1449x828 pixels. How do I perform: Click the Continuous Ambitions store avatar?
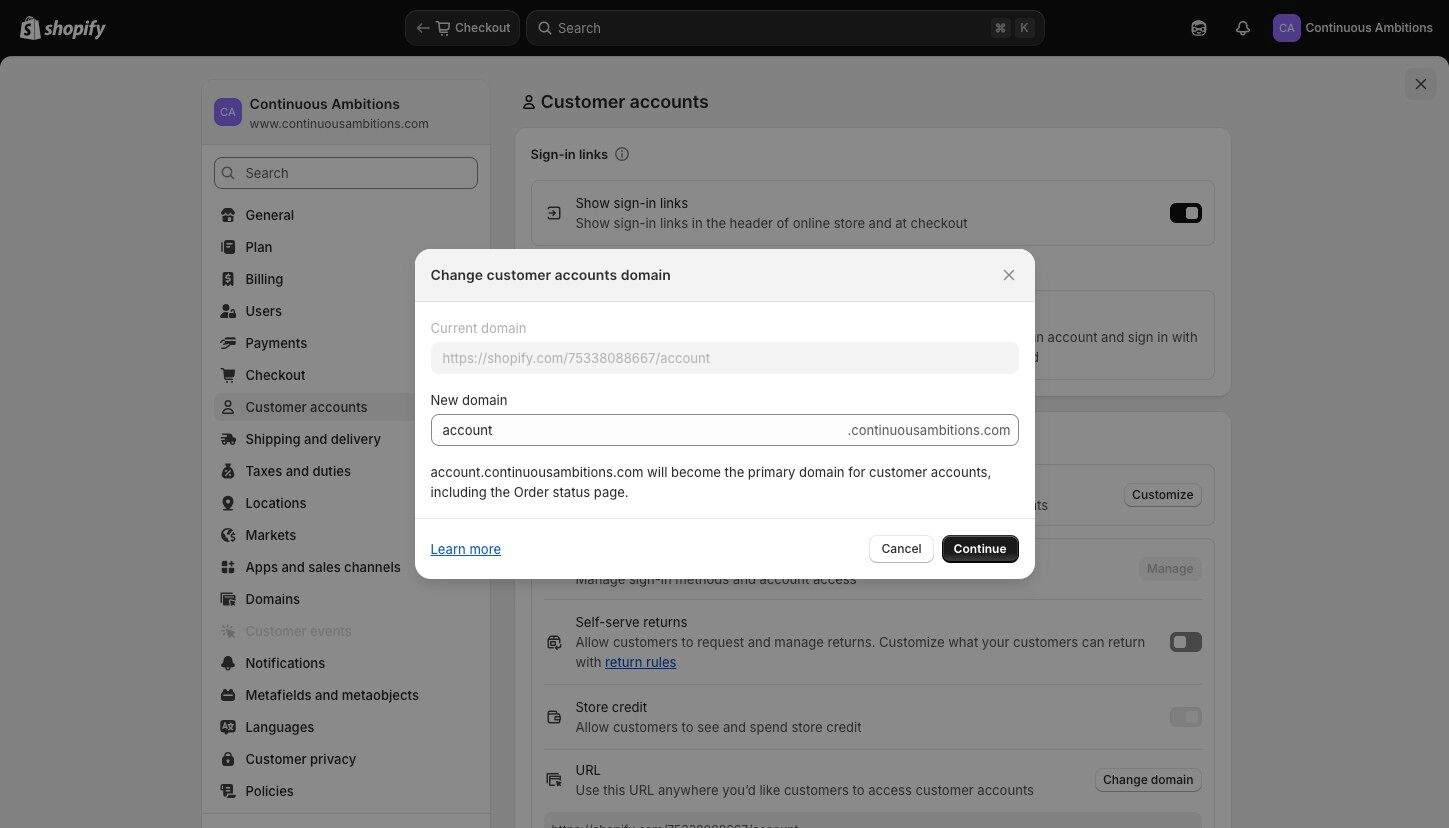[228, 112]
